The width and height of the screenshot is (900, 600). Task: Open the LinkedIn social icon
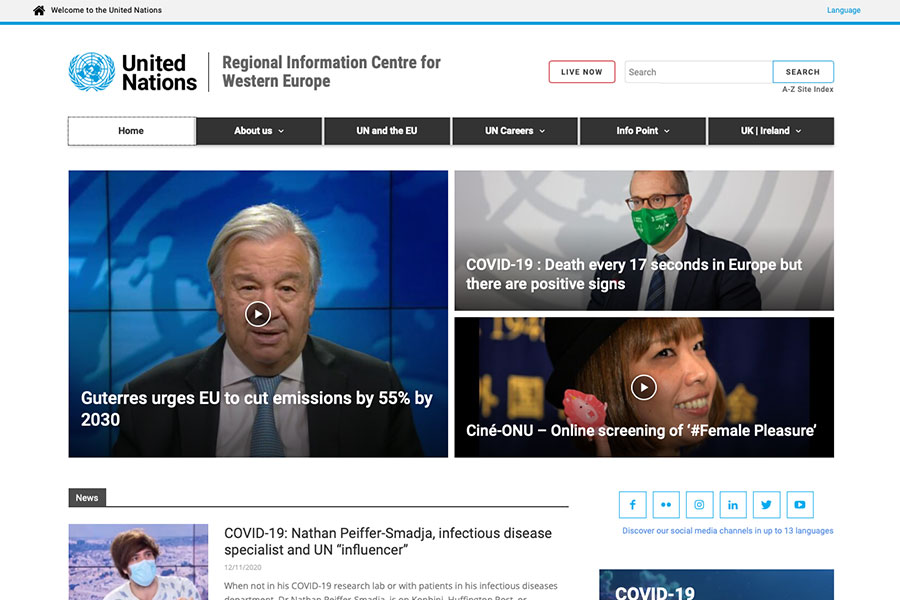pyautogui.click(x=733, y=505)
